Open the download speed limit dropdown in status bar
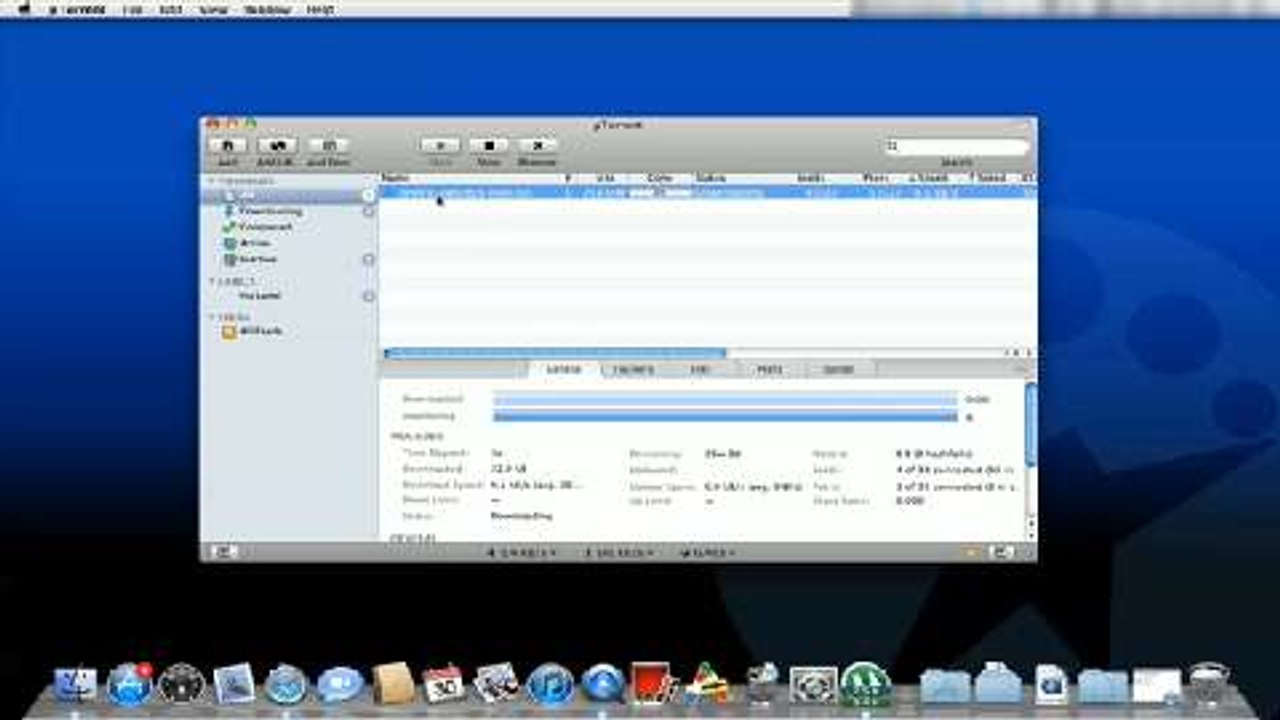 click(x=521, y=552)
